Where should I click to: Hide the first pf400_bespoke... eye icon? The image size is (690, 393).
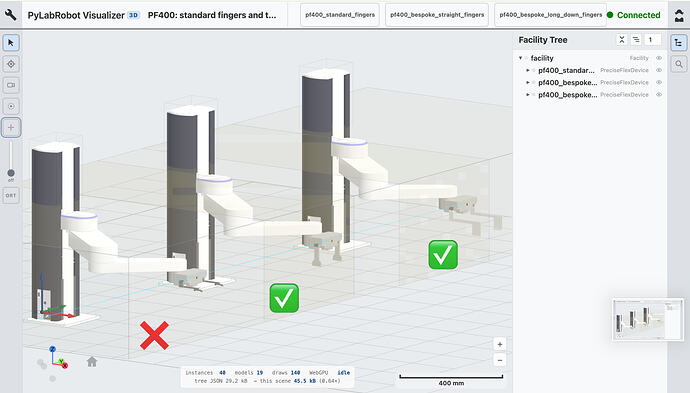tap(659, 82)
